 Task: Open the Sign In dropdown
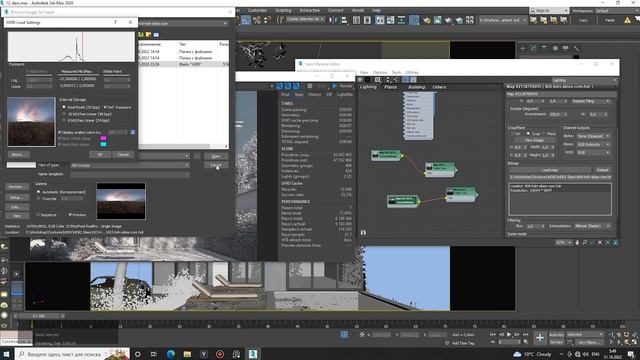click(x=549, y=10)
